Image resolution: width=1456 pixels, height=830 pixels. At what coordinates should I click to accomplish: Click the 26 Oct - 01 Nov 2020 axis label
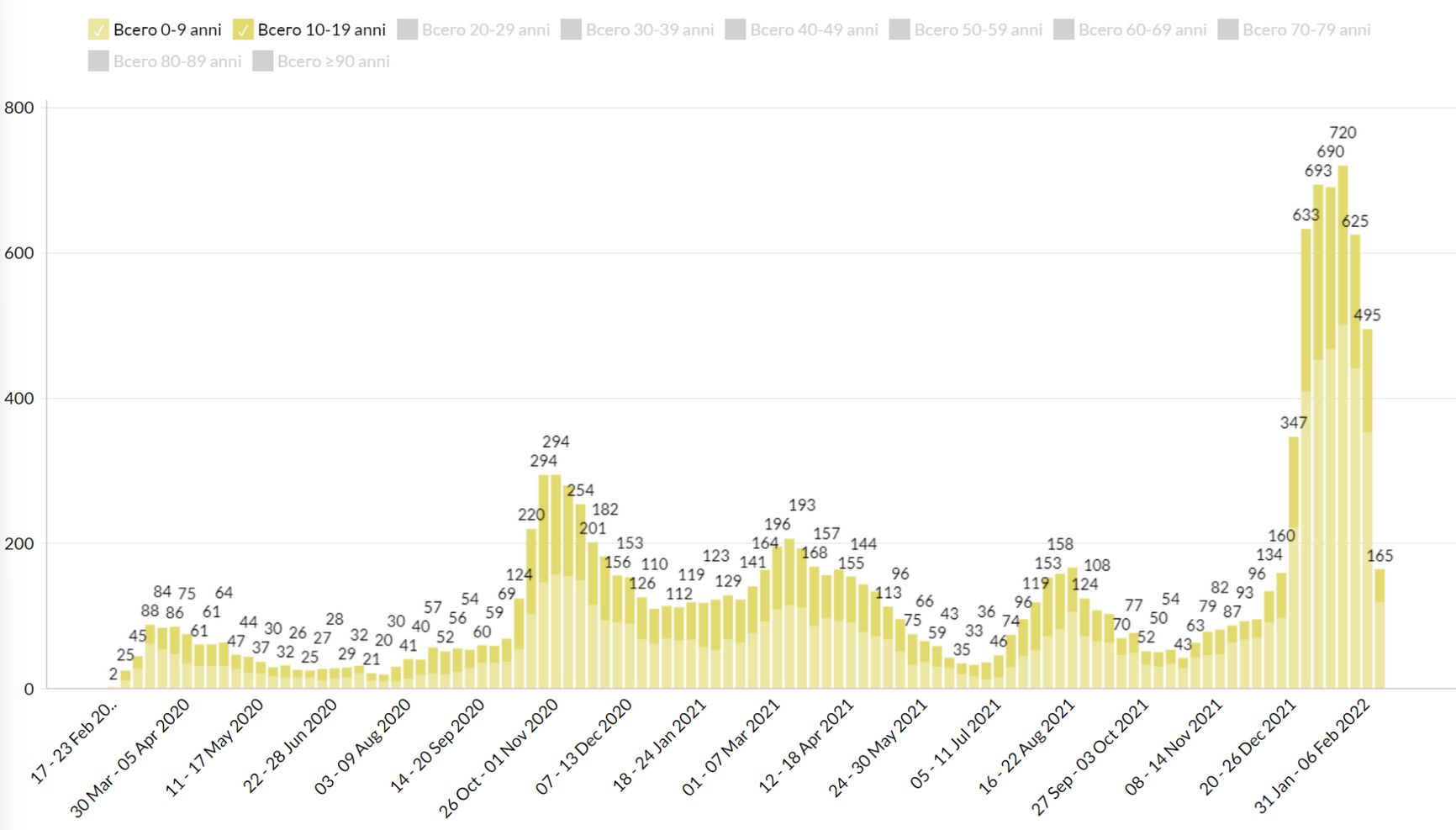[499, 758]
